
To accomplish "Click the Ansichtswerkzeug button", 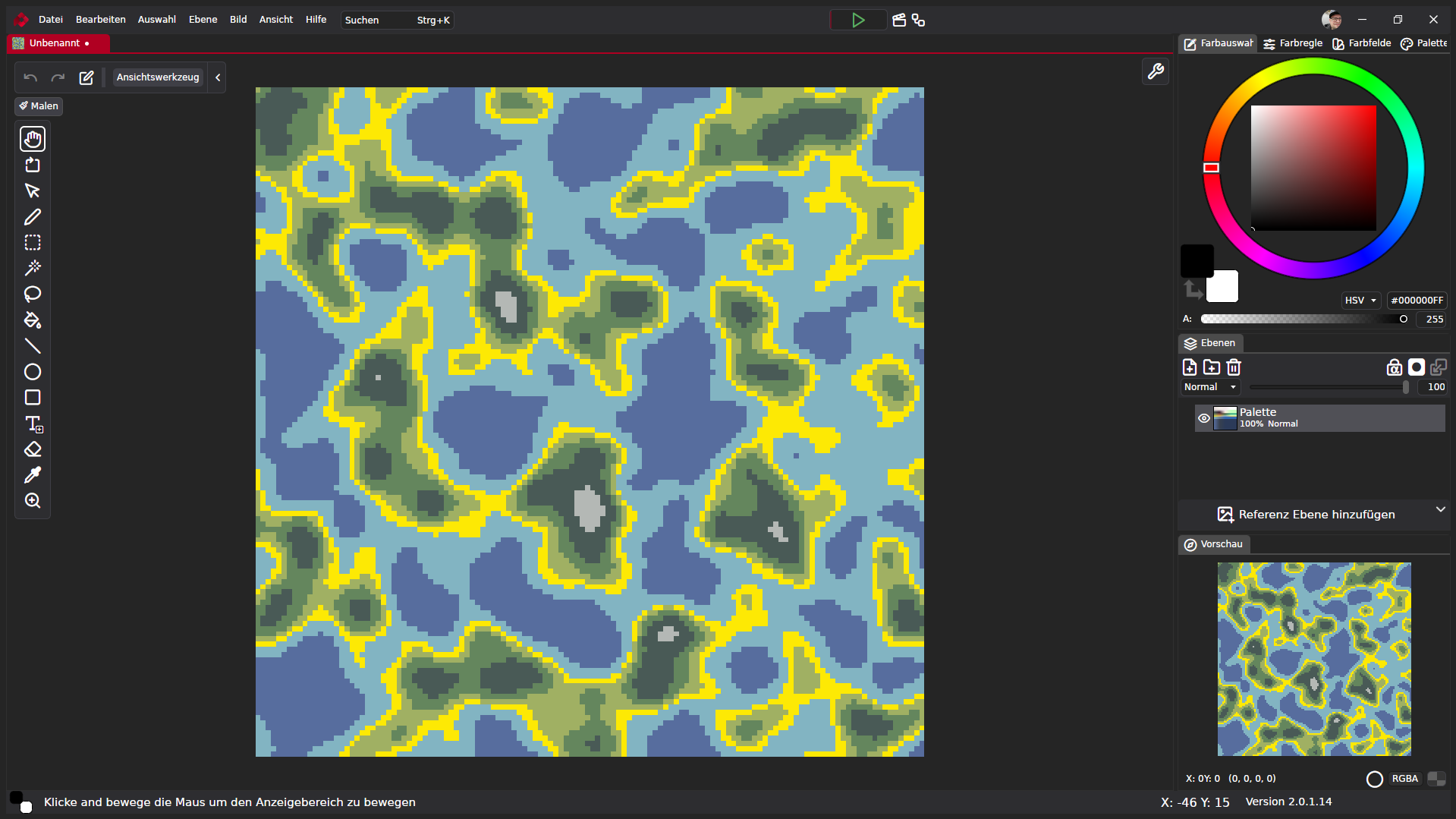I will coord(158,77).
